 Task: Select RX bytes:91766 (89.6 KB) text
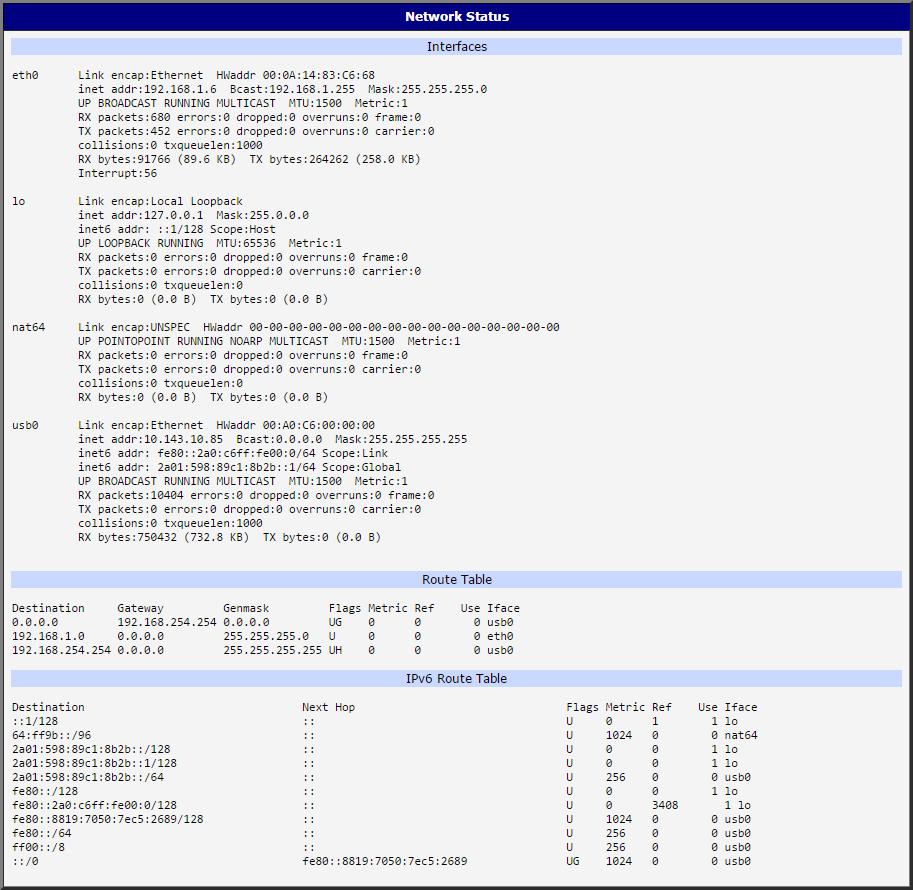pyautogui.click(x=157, y=159)
